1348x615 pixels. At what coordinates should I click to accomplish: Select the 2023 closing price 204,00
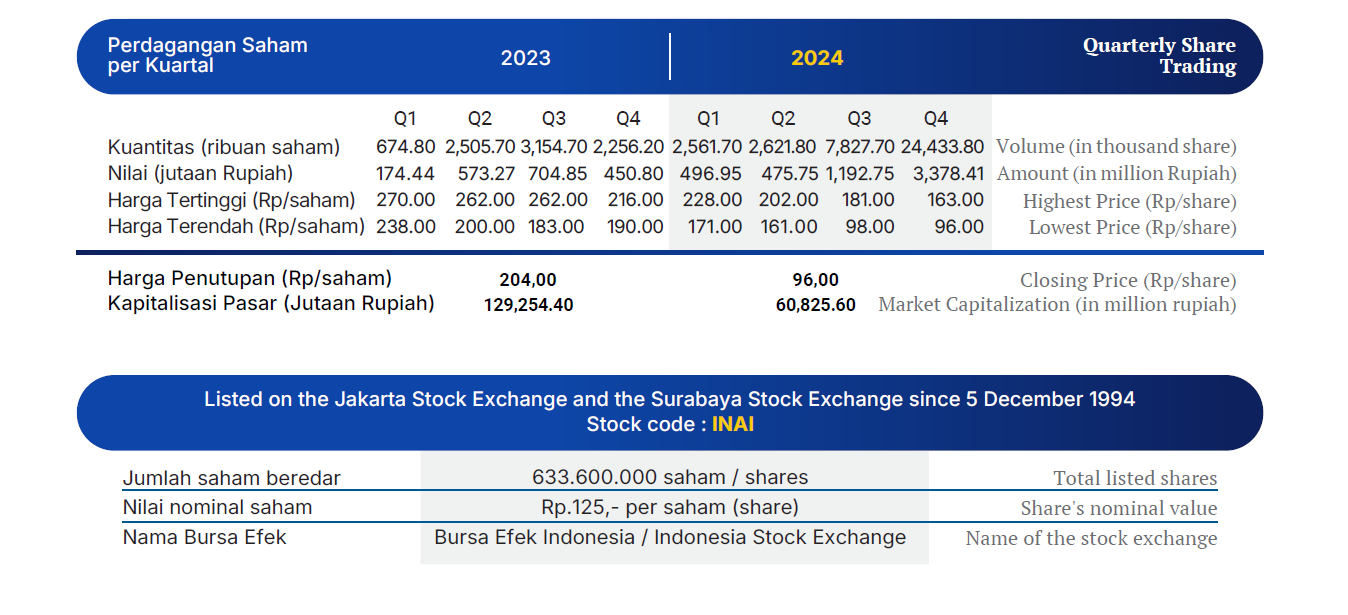tap(528, 280)
